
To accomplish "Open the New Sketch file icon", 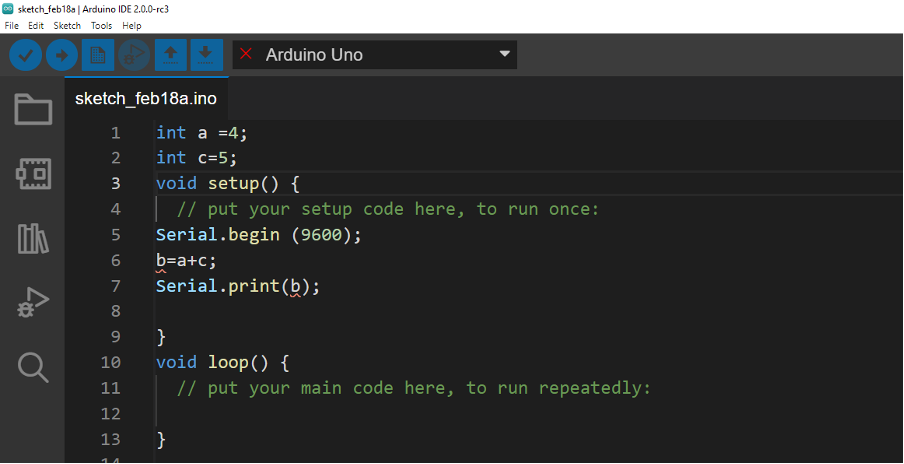I will [x=98, y=55].
